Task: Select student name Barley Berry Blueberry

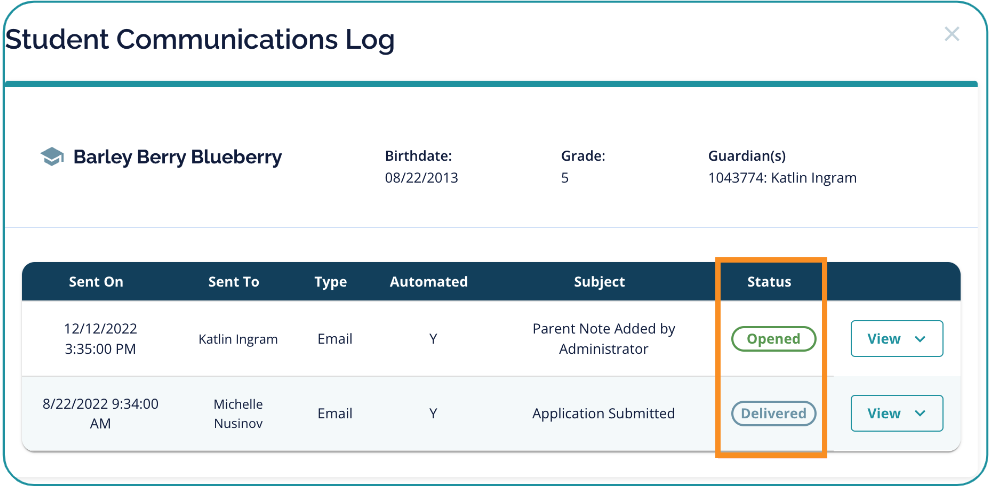Action: pyautogui.click(x=177, y=157)
